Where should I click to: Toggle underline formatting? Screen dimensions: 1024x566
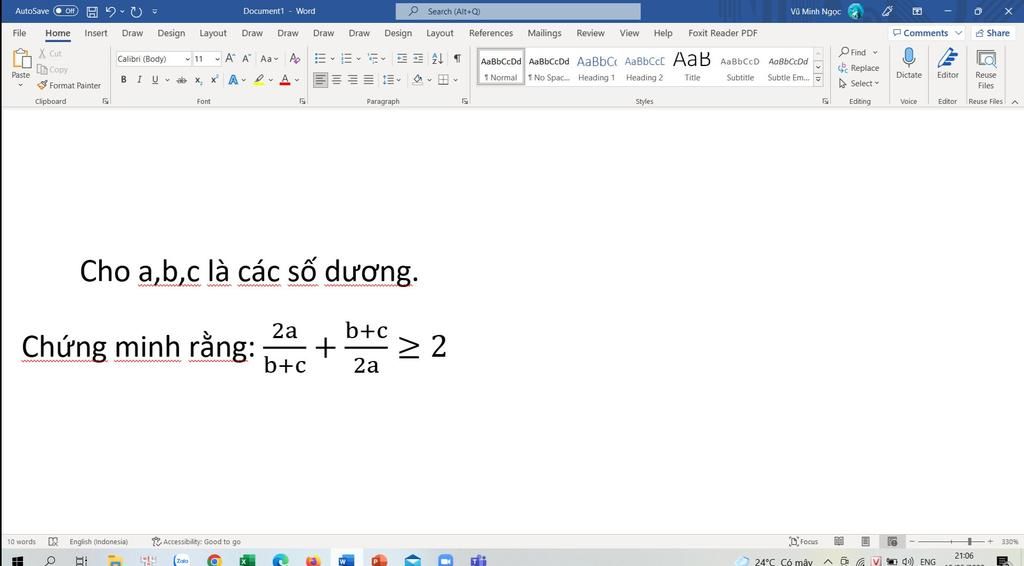click(x=155, y=80)
